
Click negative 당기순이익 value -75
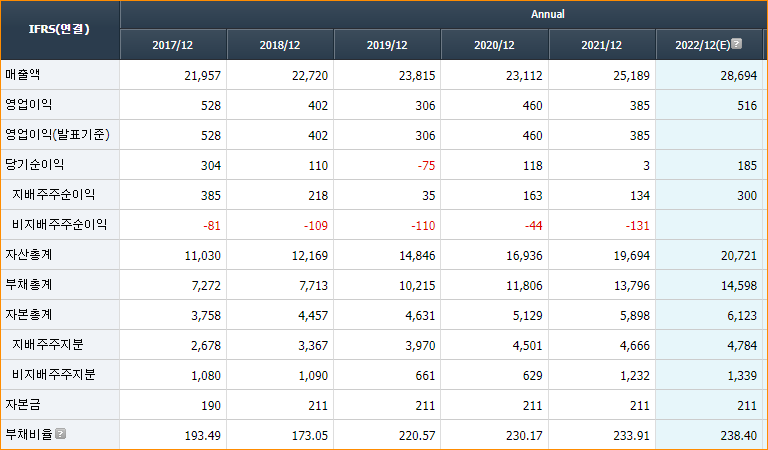426,166
